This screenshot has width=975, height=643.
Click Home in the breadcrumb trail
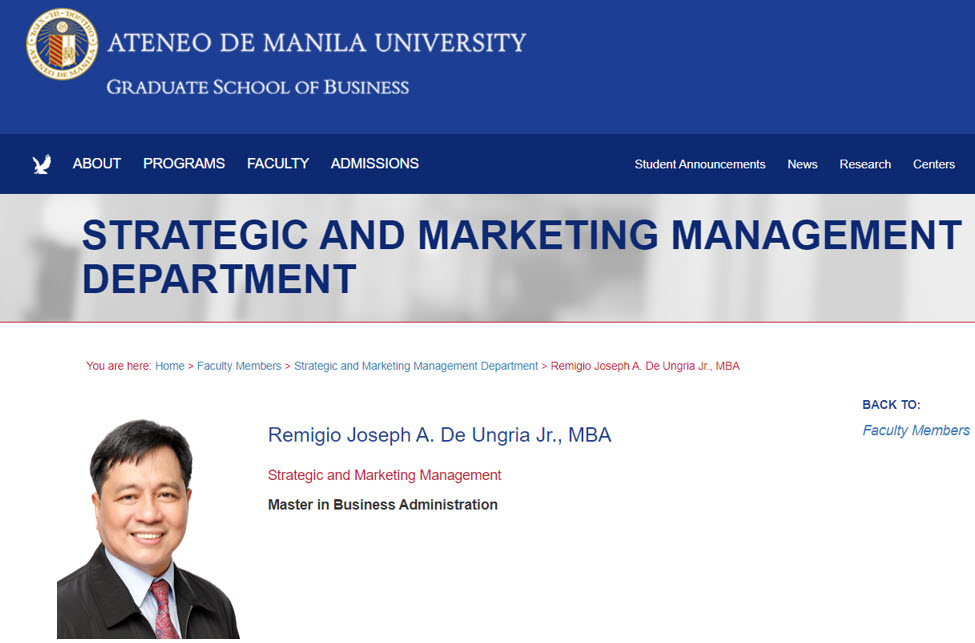[170, 366]
